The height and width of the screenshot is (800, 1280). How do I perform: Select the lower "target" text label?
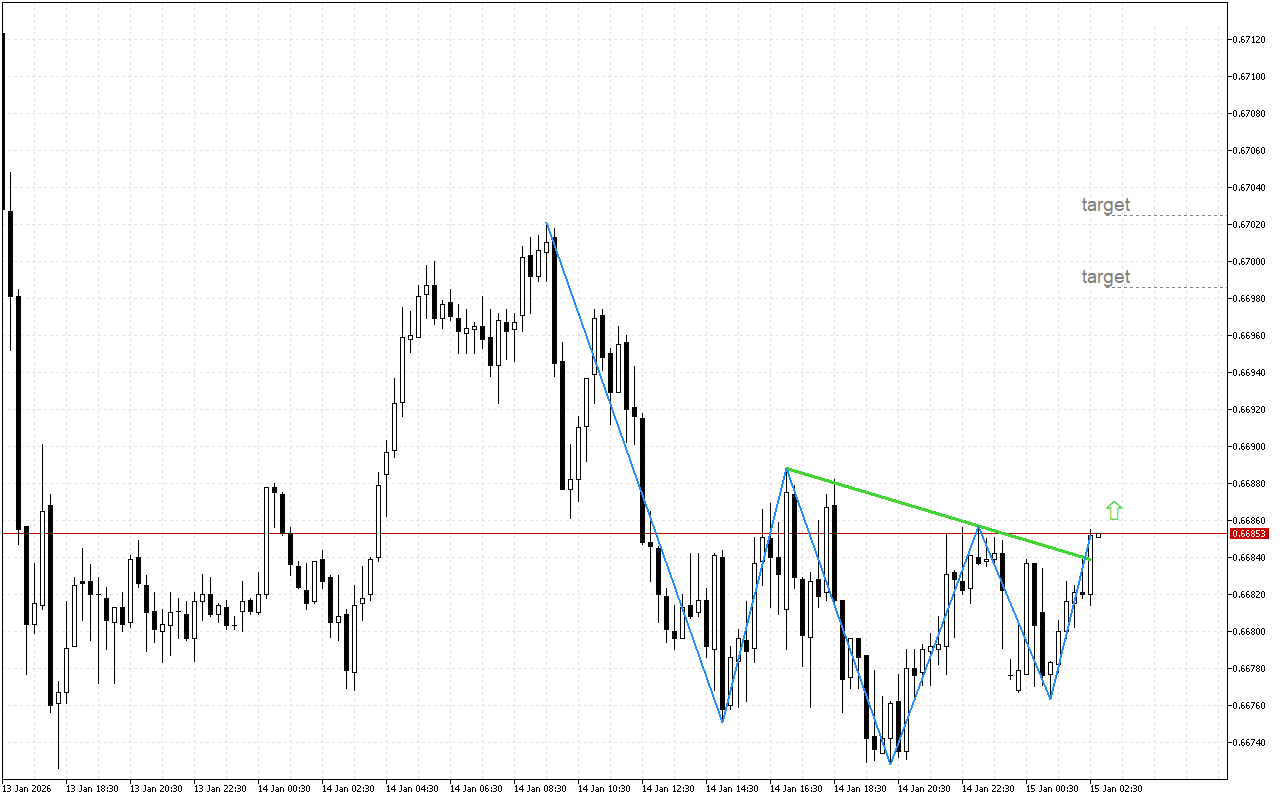tap(1105, 277)
